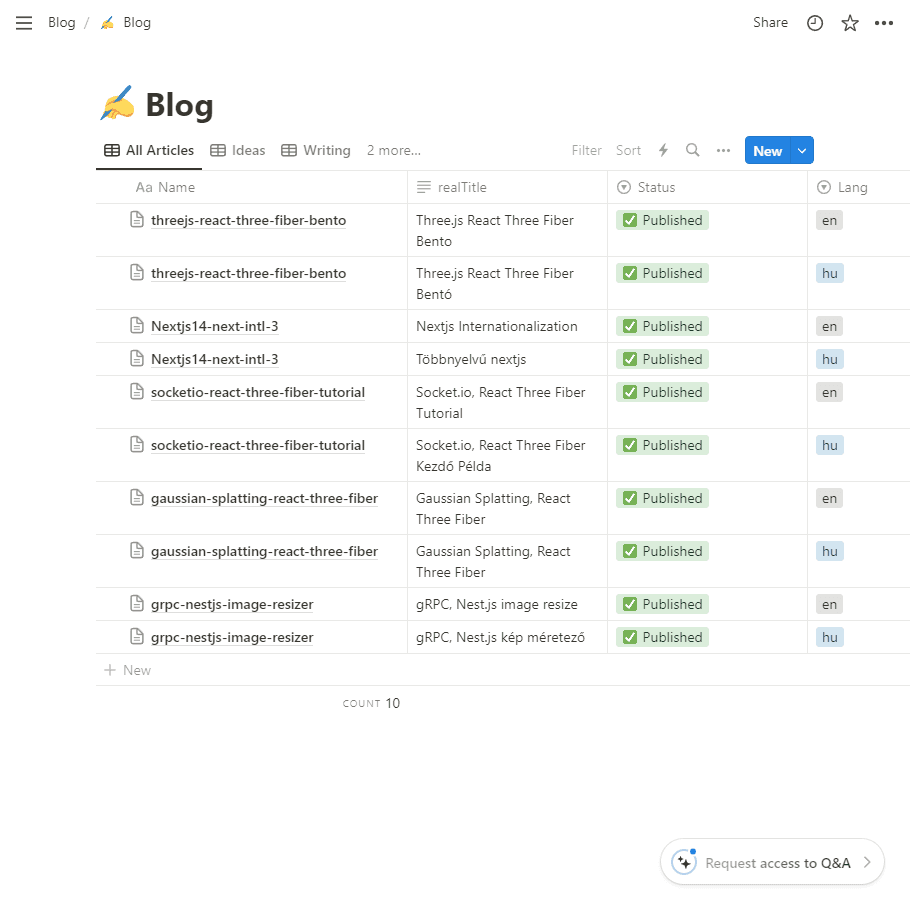
Task: Open database search magnifier icon
Action: [692, 150]
